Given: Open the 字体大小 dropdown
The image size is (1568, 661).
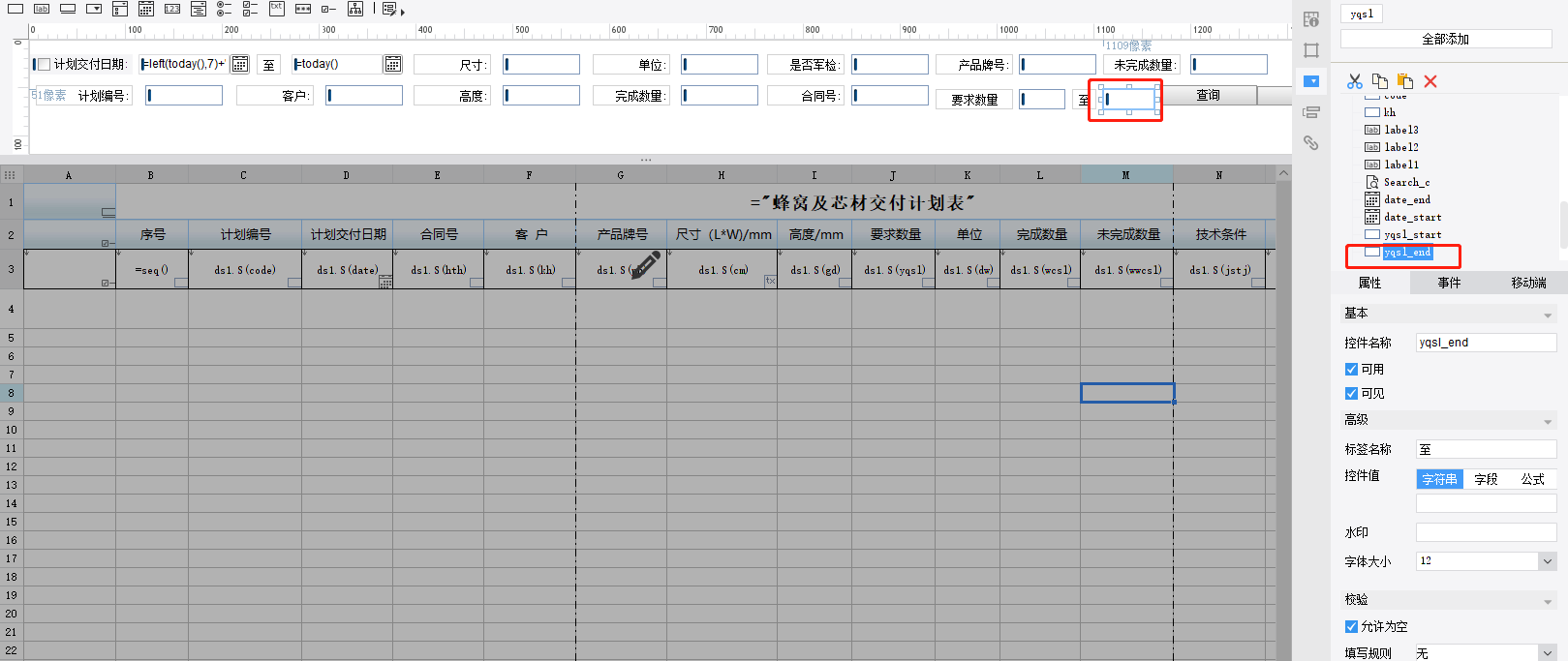Looking at the screenshot, I should pyautogui.click(x=1547, y=561).
